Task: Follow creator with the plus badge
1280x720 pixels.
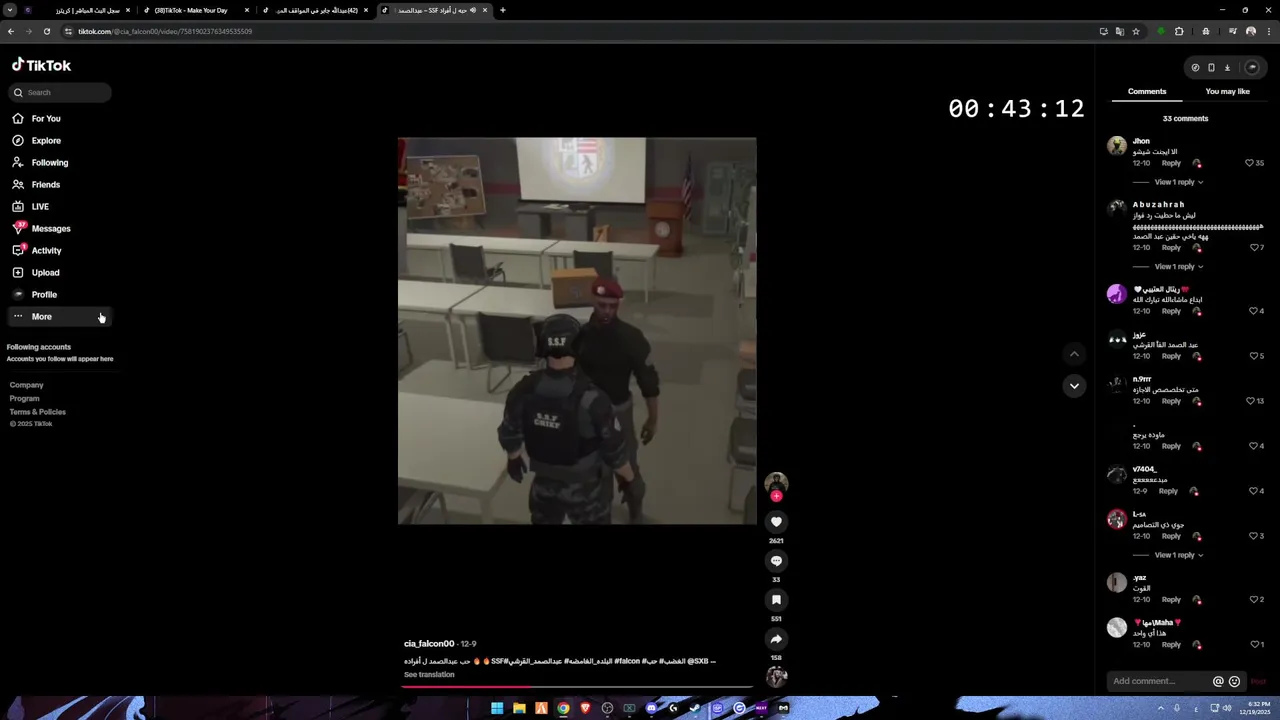Action: [776, 496]
